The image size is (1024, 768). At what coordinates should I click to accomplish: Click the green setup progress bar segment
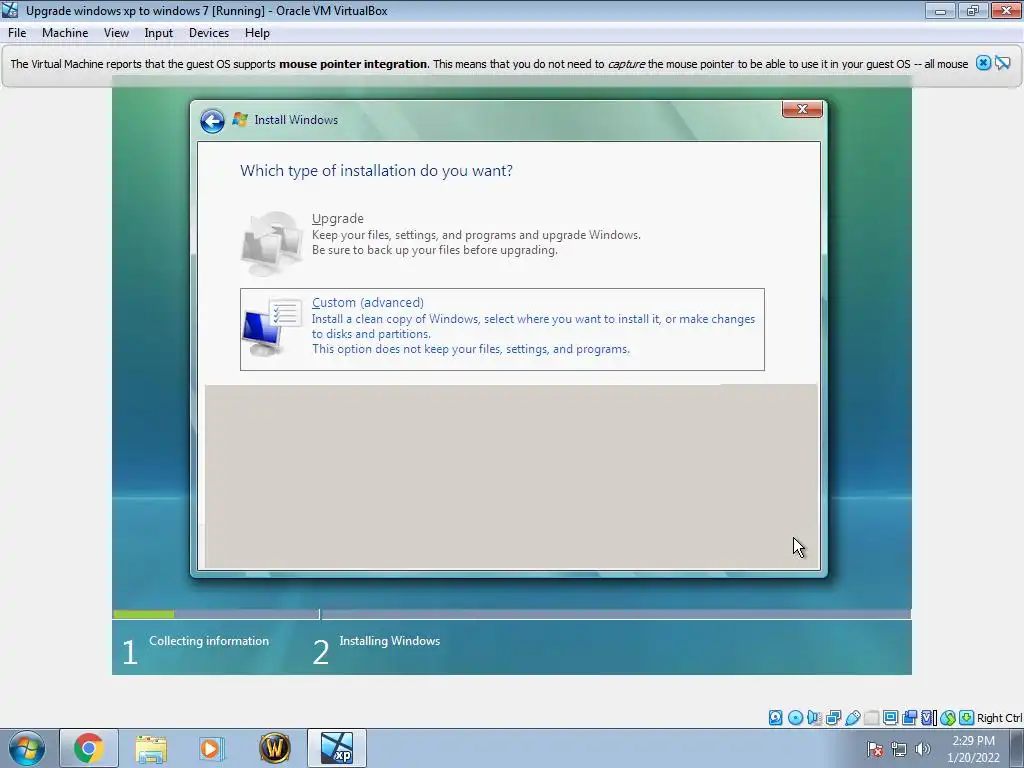click(144, 615)
